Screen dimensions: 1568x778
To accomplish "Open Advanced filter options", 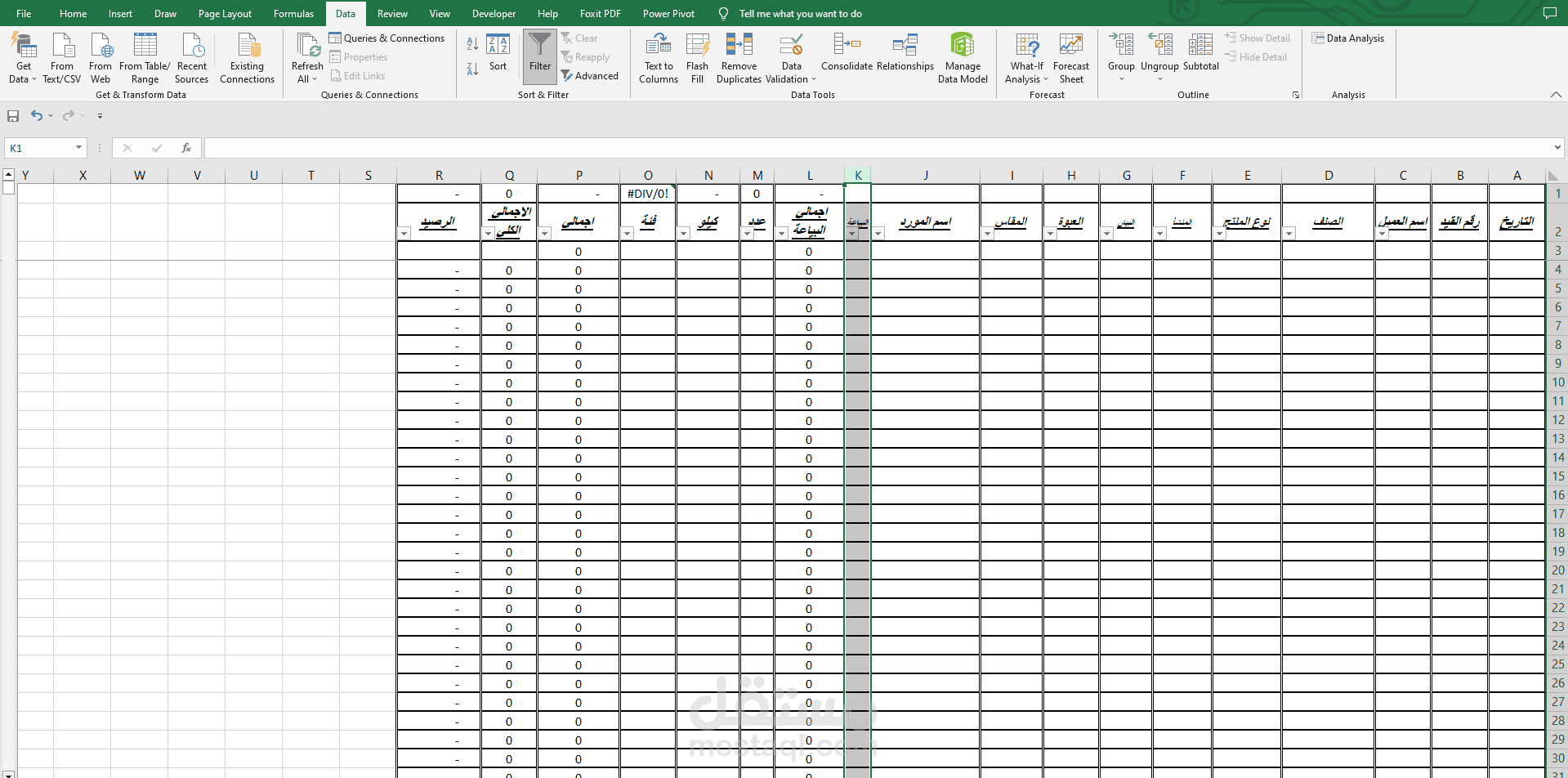I will point(590,76).
